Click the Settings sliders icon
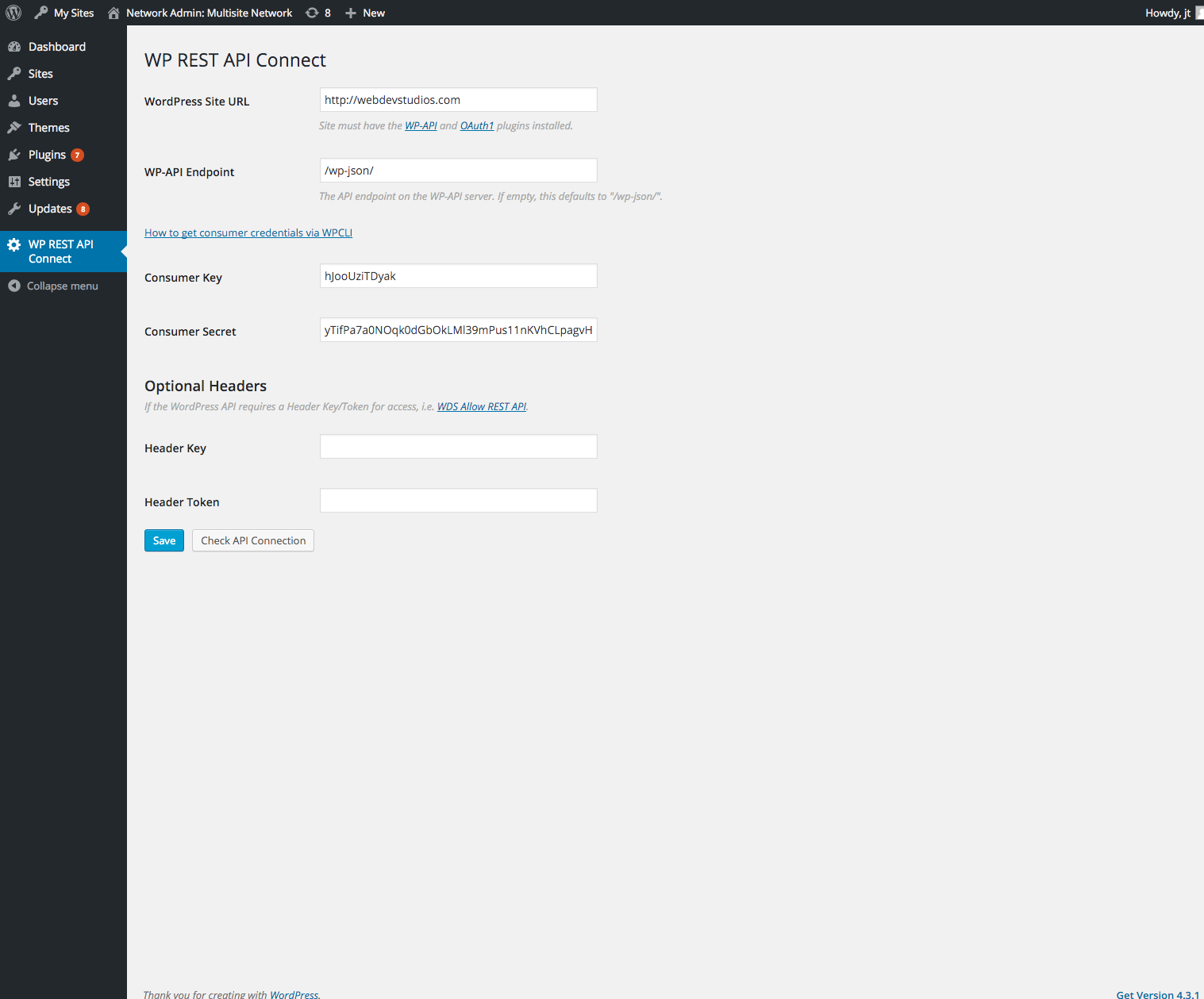Viewport: 1204px width, 999px height. tap(14, 182)
